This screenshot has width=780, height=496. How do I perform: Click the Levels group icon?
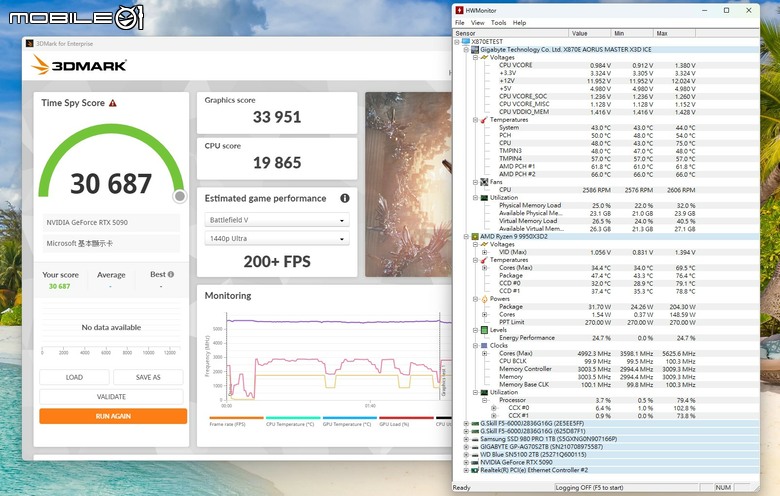484,330
